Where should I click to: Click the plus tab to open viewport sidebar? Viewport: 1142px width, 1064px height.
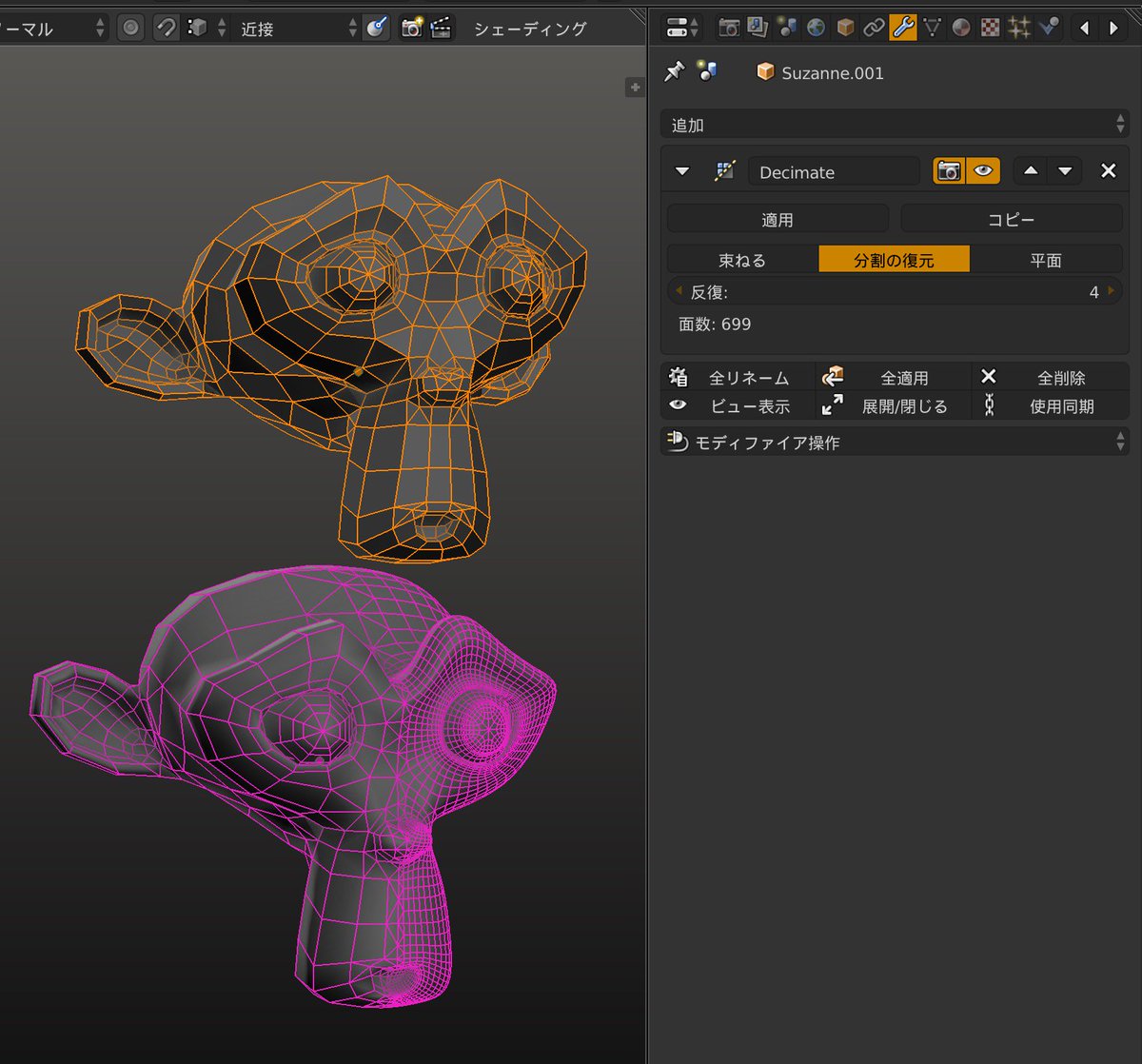[634, 87]
